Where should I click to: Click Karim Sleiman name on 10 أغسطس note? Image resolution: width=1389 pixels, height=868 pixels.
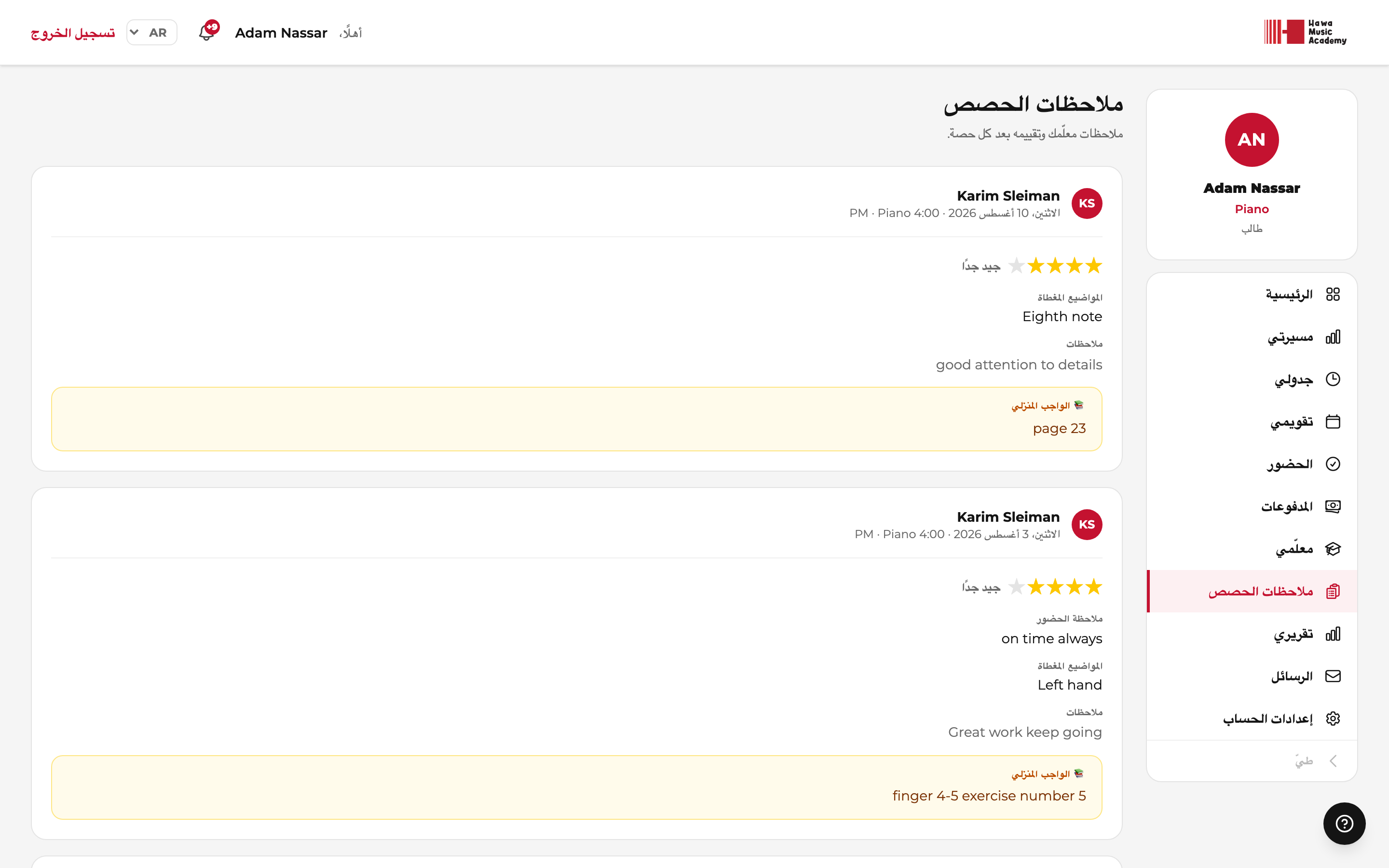pos(1008,196)
